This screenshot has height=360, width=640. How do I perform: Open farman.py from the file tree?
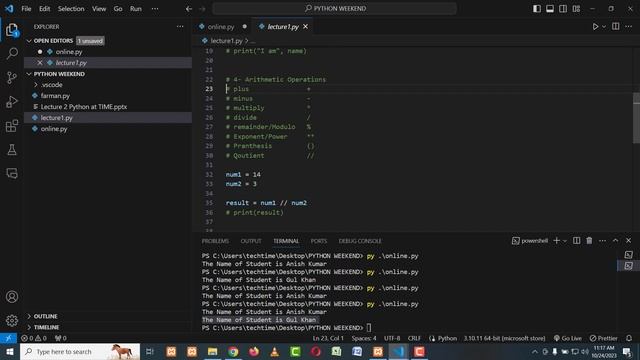pyautogui.click(x=55, y=96)
